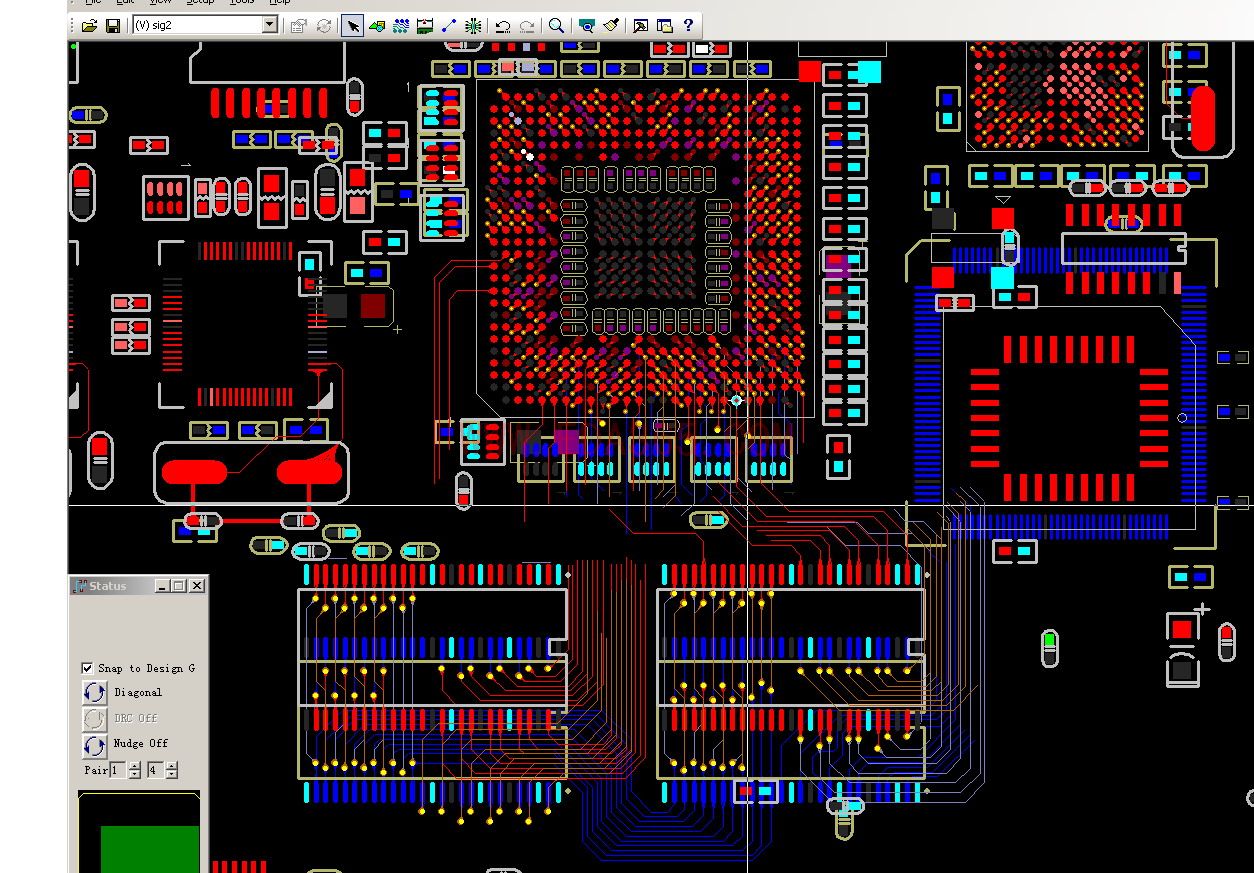Click the second Pair field showing 4

coord(156,770)
